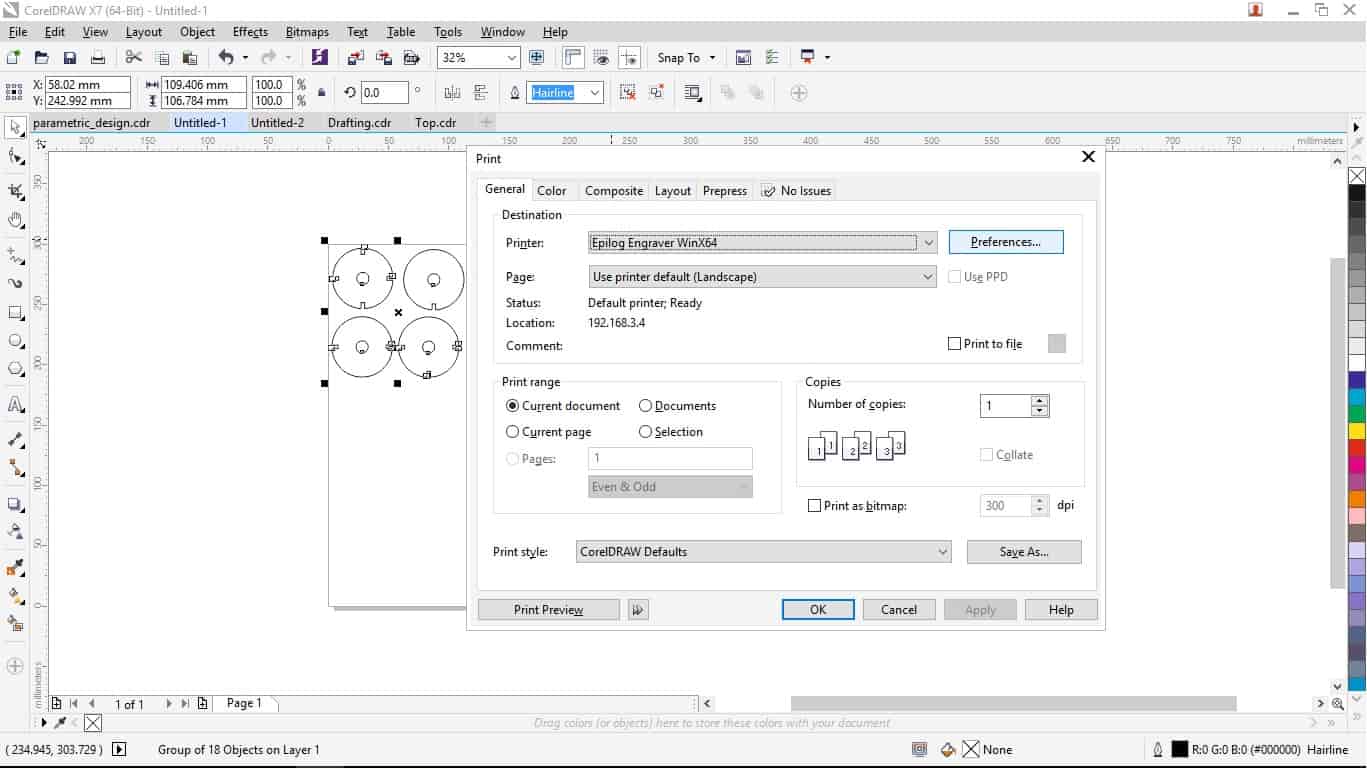Click the Lock ratio padlock icon
The width and height of the screenshot is (1367, 769).
tap(321, 93)
